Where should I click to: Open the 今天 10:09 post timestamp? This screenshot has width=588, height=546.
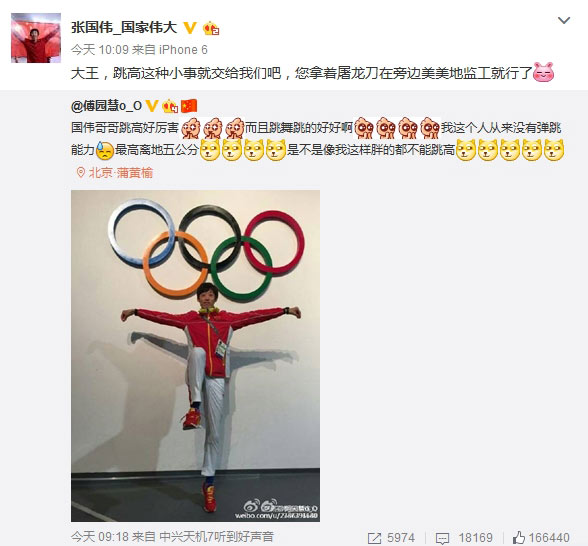tap(100, 50)
